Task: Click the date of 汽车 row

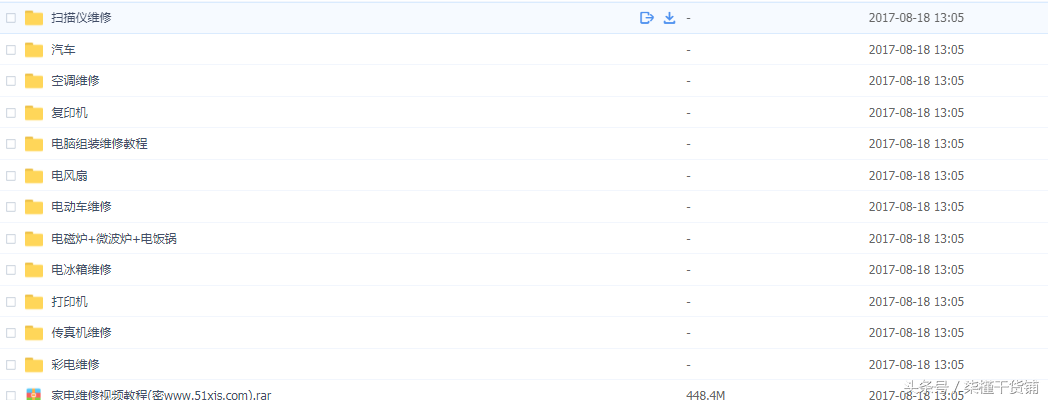Action: (x=916, y=49)
